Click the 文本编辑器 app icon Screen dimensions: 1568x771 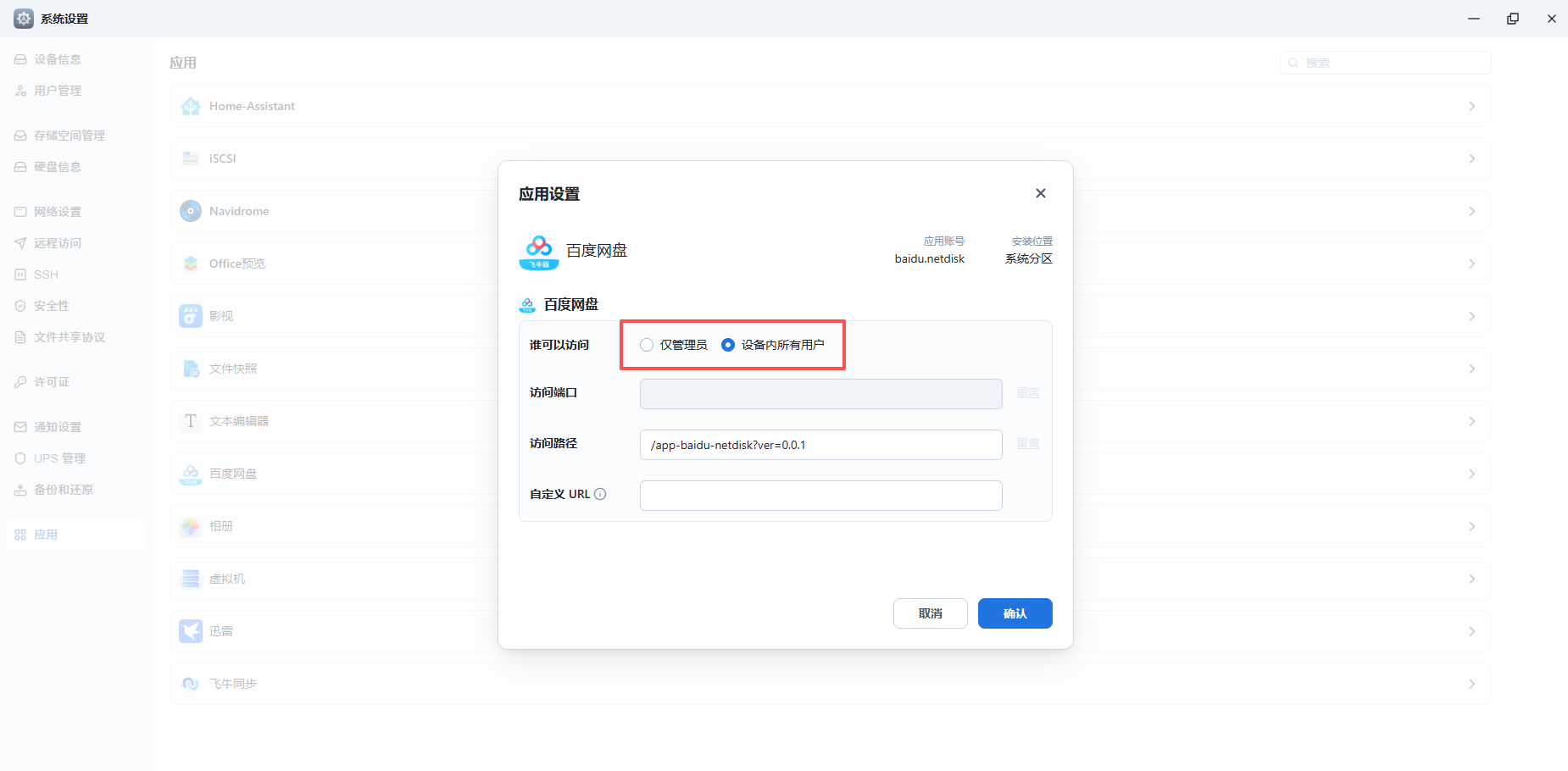pos(191,421)
